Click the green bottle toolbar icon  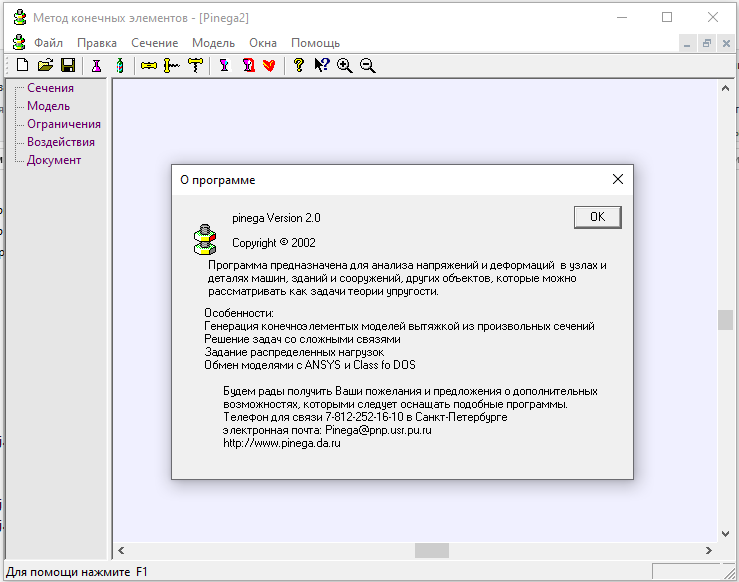click(x=120, y=65)
